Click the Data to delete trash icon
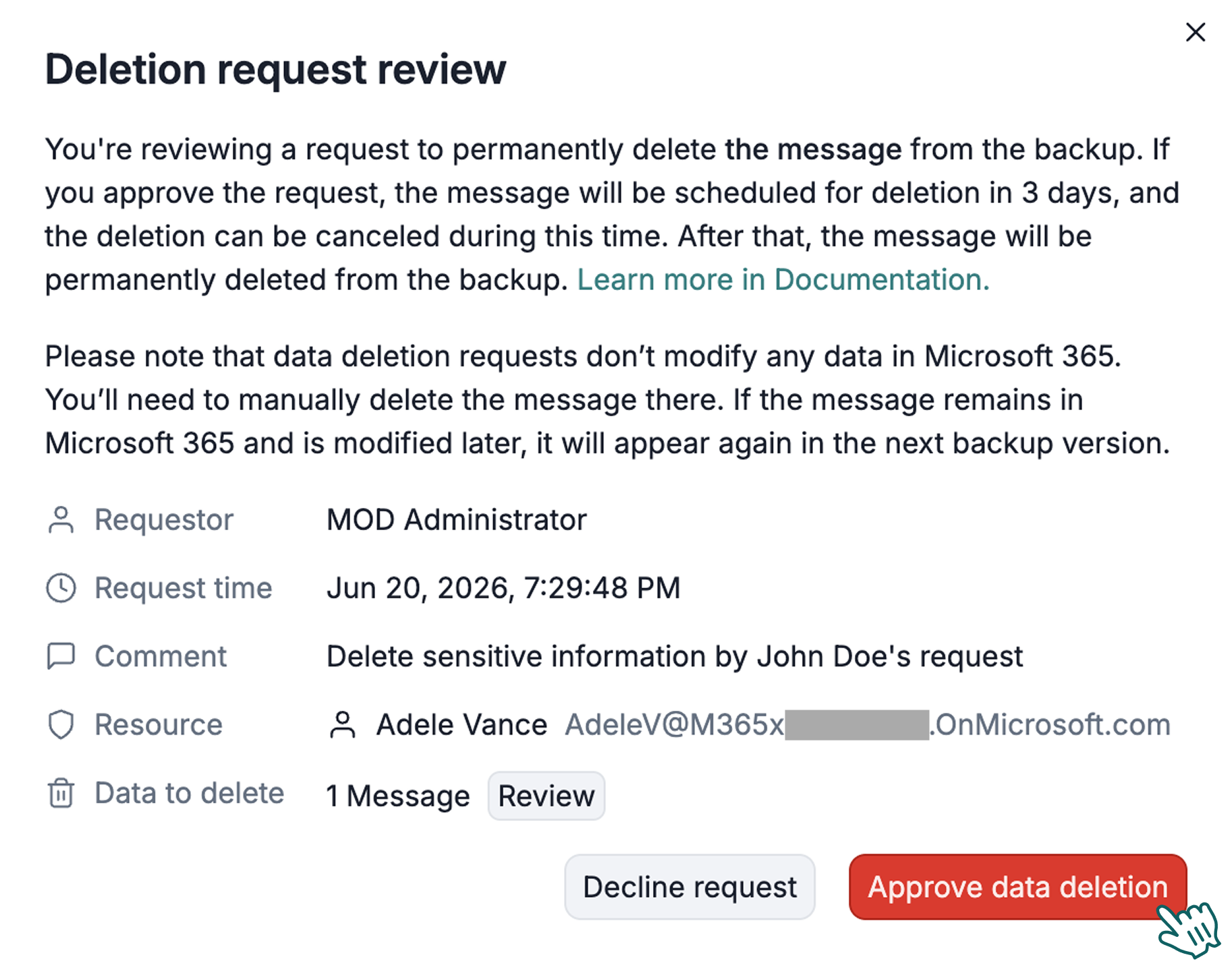This screenshot has height=974, width=1232. pos(61,793)
